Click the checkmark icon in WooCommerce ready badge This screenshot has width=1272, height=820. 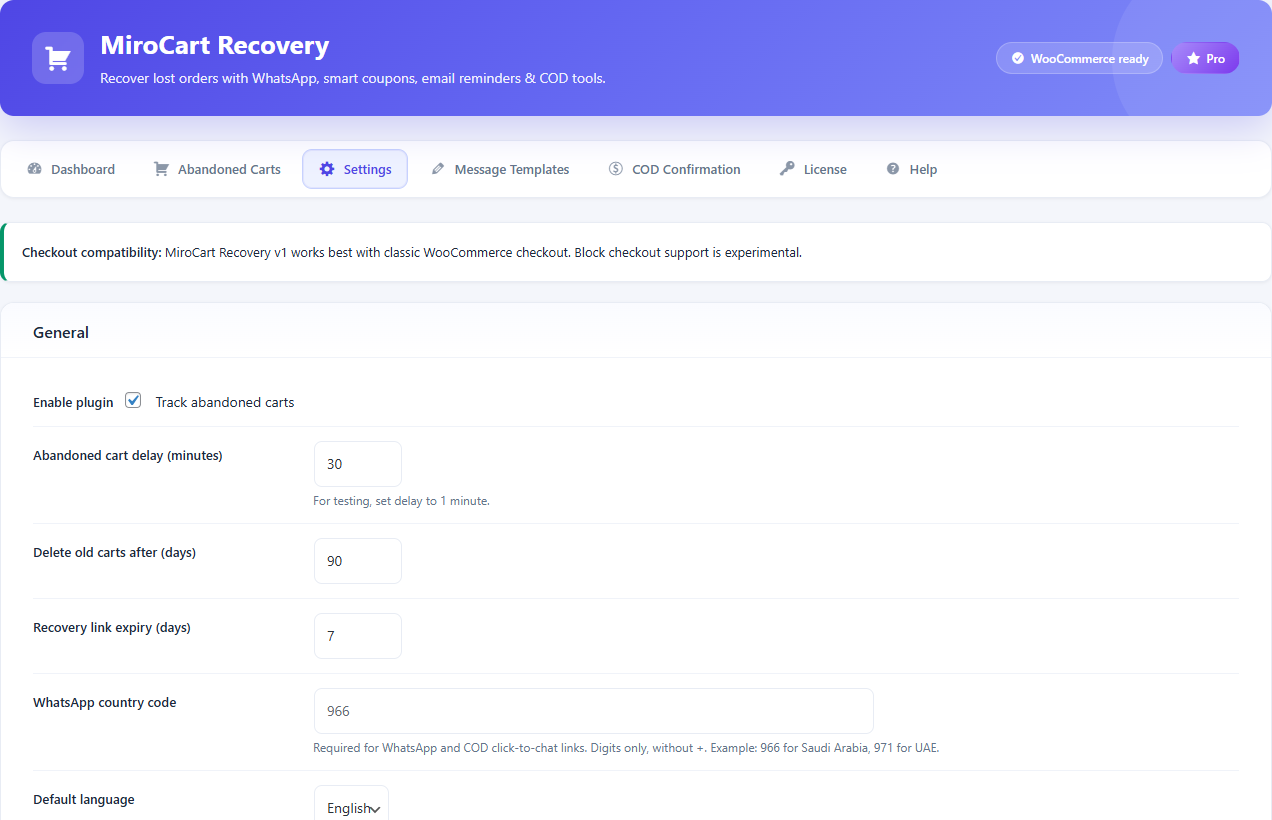click(x=1018, y=59)
